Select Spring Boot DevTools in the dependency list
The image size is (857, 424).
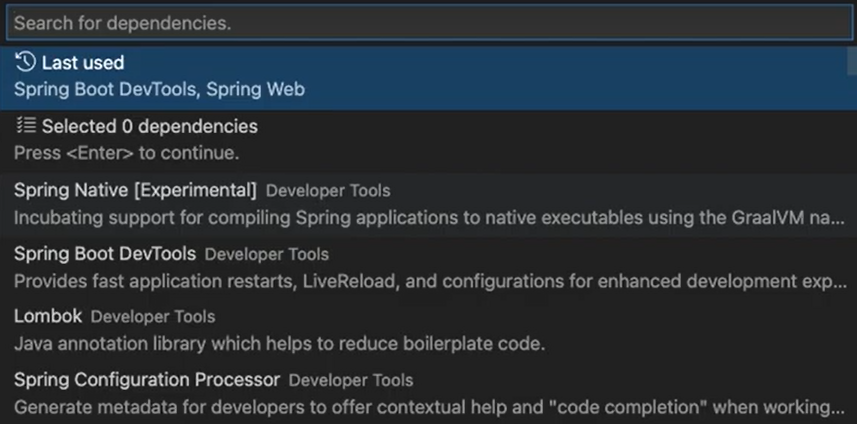pos(105,254)
